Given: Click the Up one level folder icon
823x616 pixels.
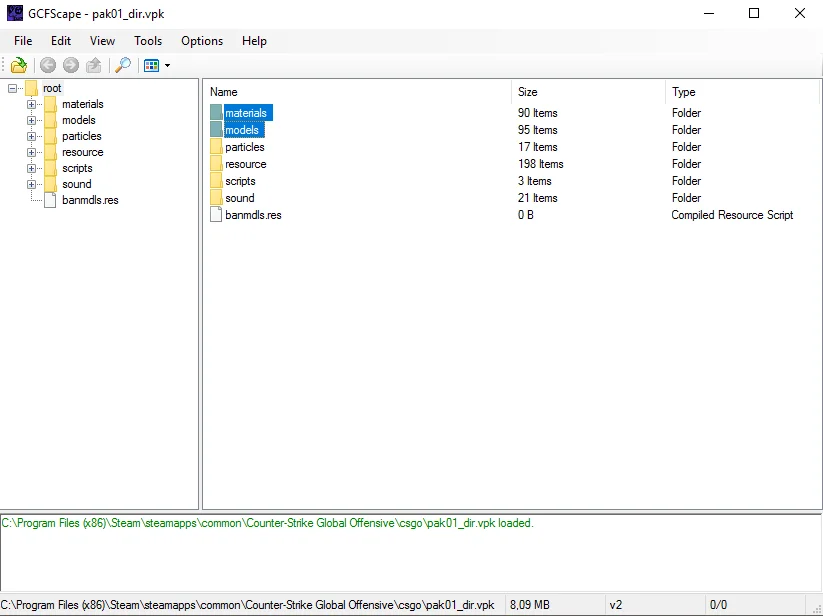Looking at the screenshot, I should tap(94, 65).
